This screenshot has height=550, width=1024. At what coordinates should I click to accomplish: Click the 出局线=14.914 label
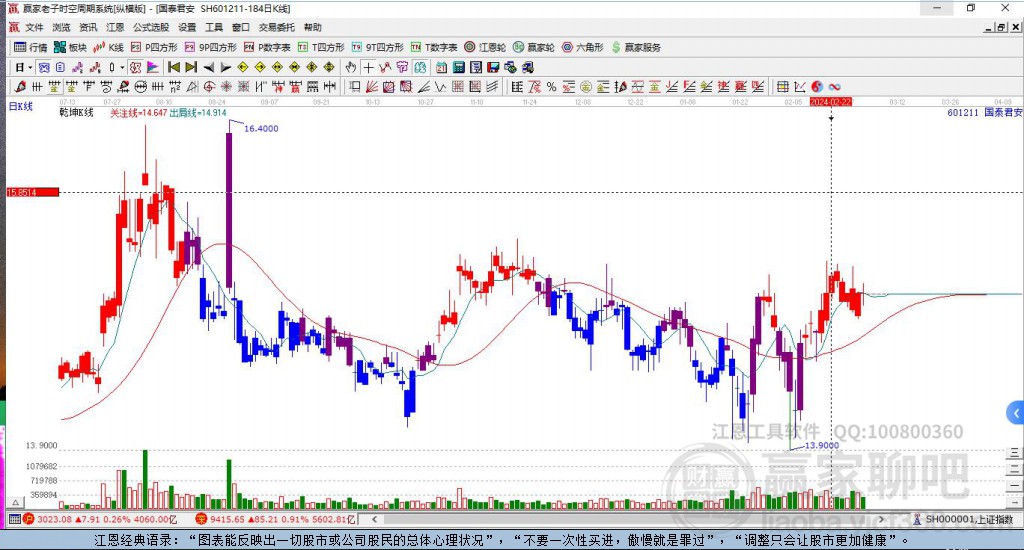pos(198,113)
